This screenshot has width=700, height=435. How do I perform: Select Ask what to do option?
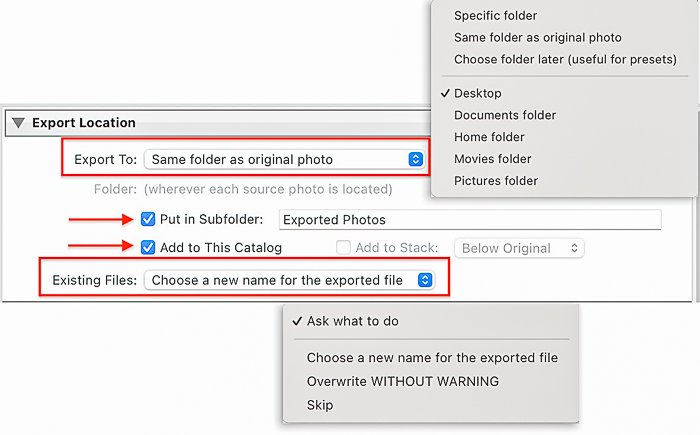click(x=353, y=322)
